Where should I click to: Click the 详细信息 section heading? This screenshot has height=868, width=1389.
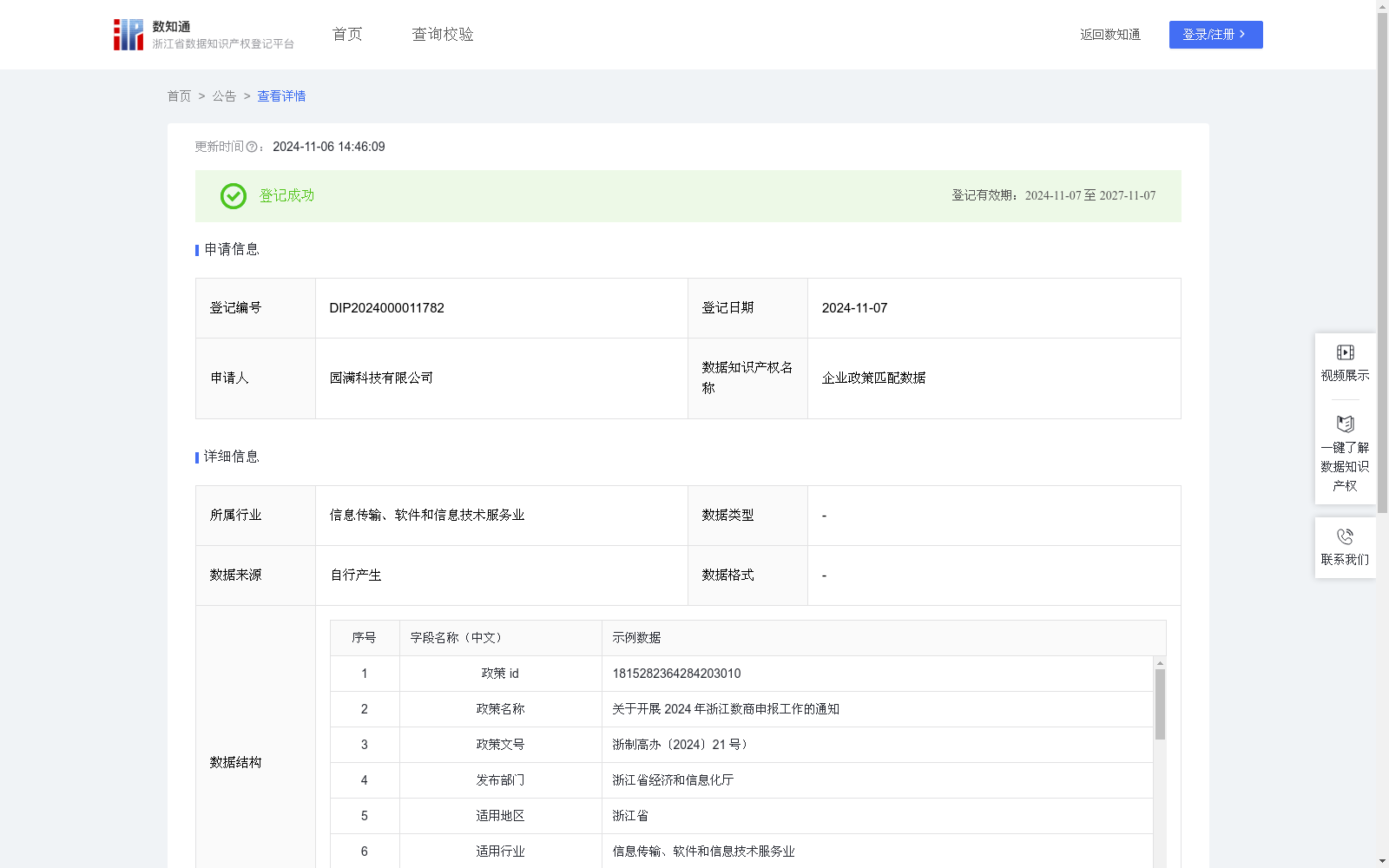[232, 457]
